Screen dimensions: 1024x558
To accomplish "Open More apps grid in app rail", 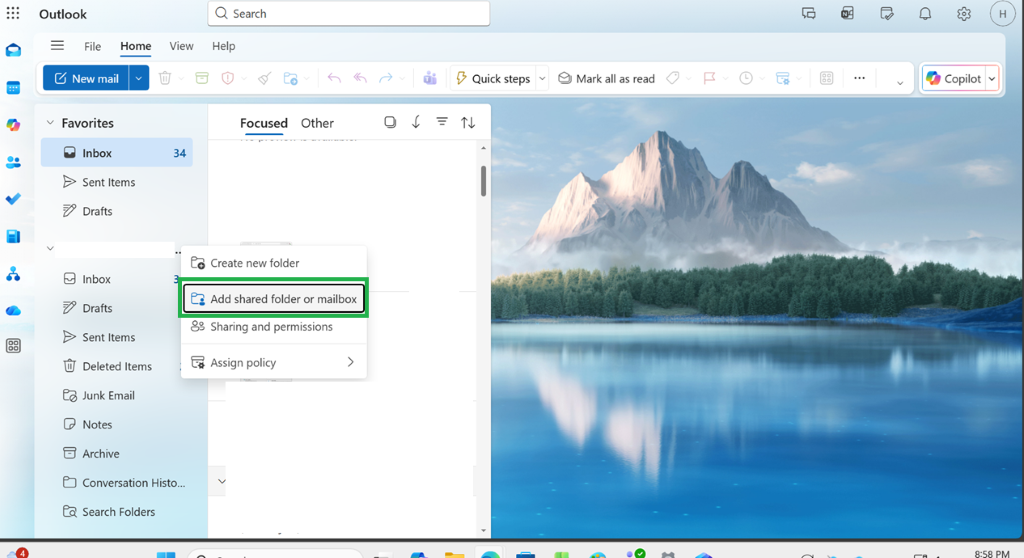I will (13, 346).
